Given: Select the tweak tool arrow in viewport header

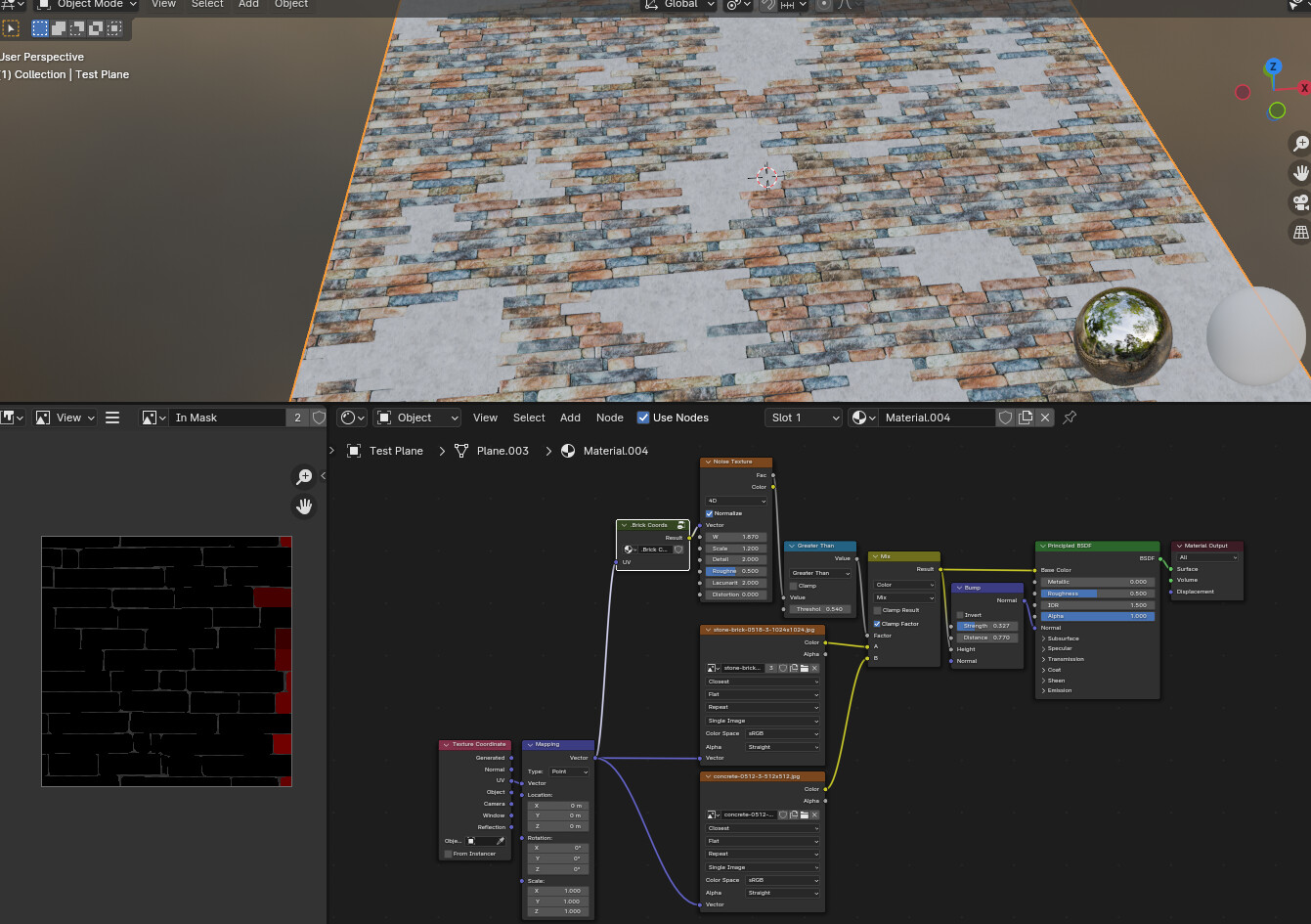Looking at the screenshot, I should click(11, 28).
